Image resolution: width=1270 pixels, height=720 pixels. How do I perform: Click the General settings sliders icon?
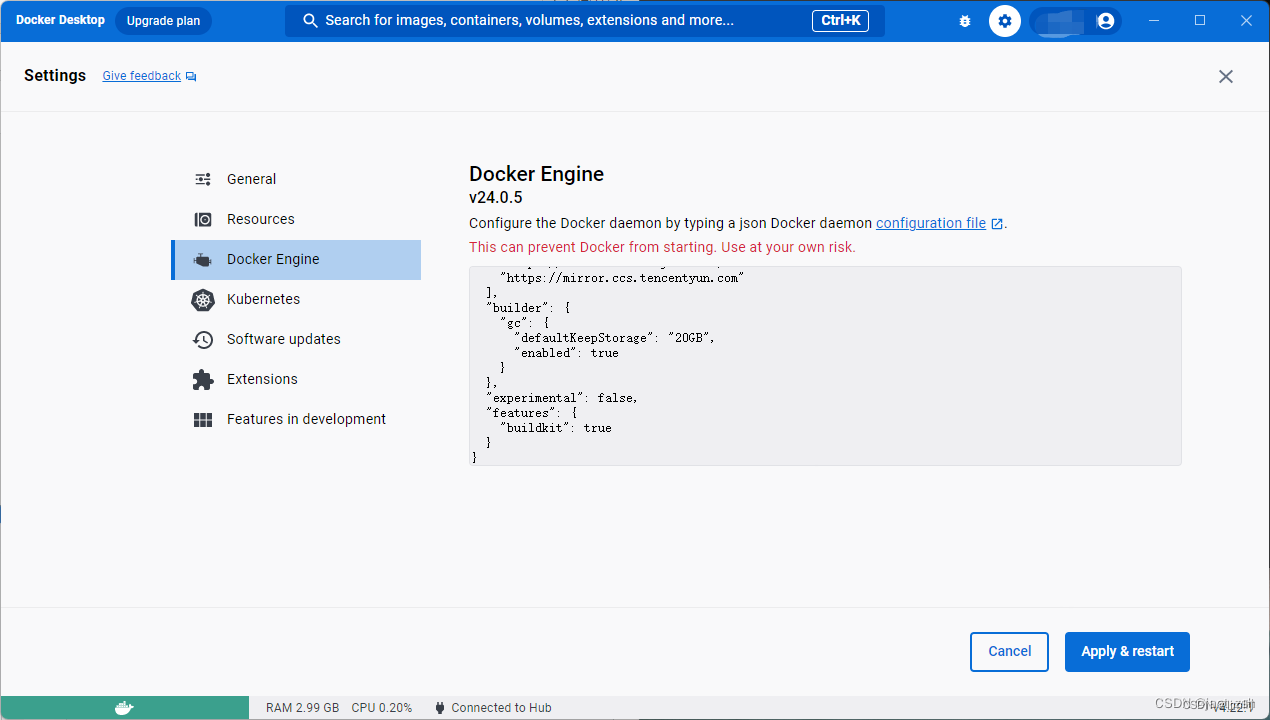pyautogui.click(x=203, y=178)
